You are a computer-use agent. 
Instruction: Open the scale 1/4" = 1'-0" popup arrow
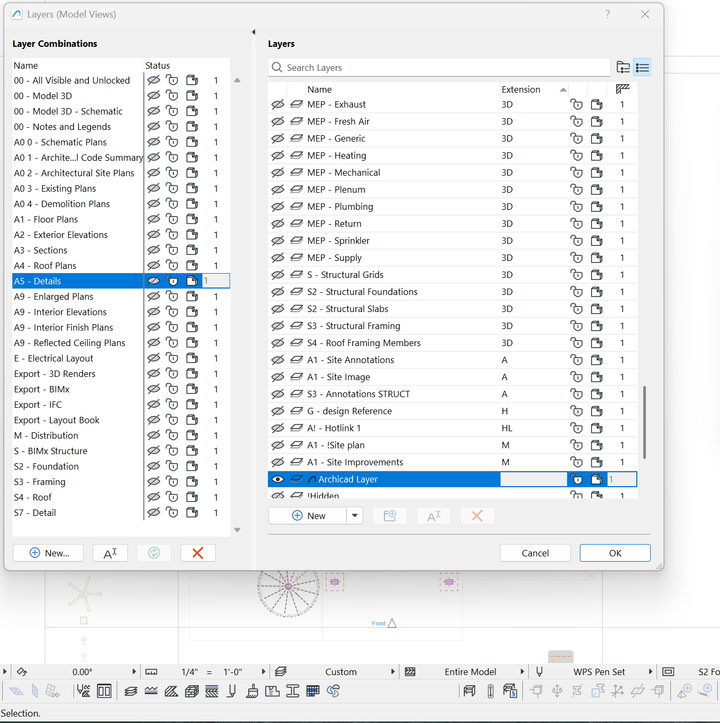[263, 671]
